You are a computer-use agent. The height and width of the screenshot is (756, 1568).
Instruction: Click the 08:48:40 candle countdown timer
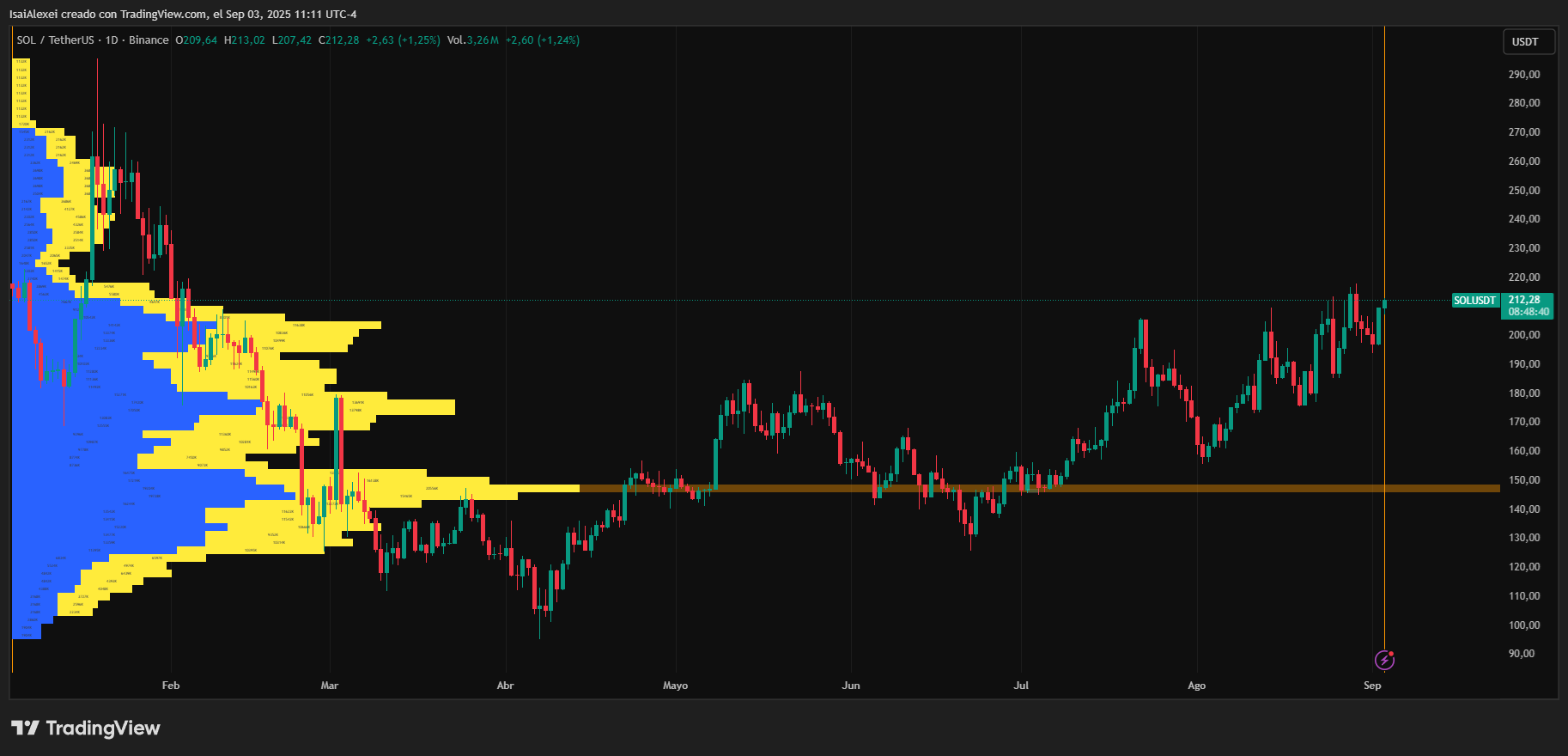point(1528,312)
